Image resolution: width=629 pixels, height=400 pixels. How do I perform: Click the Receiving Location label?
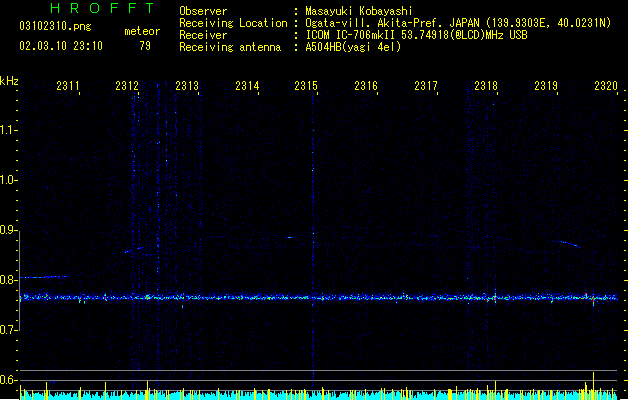tap(233, 23)
